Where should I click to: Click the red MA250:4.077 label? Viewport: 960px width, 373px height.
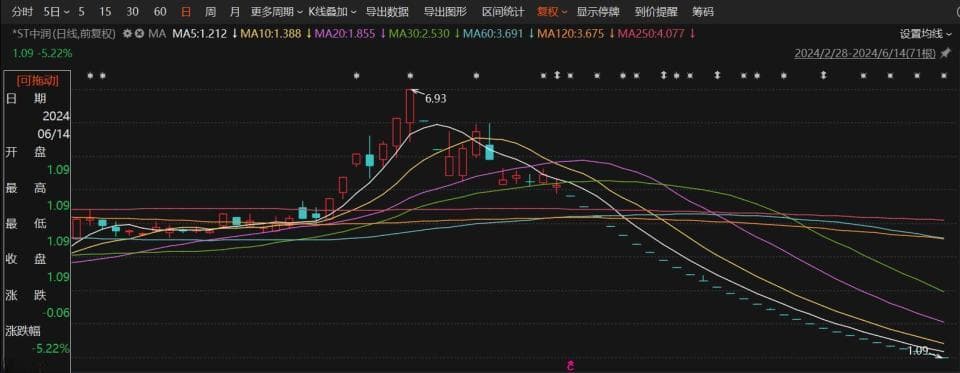[651, 34]
